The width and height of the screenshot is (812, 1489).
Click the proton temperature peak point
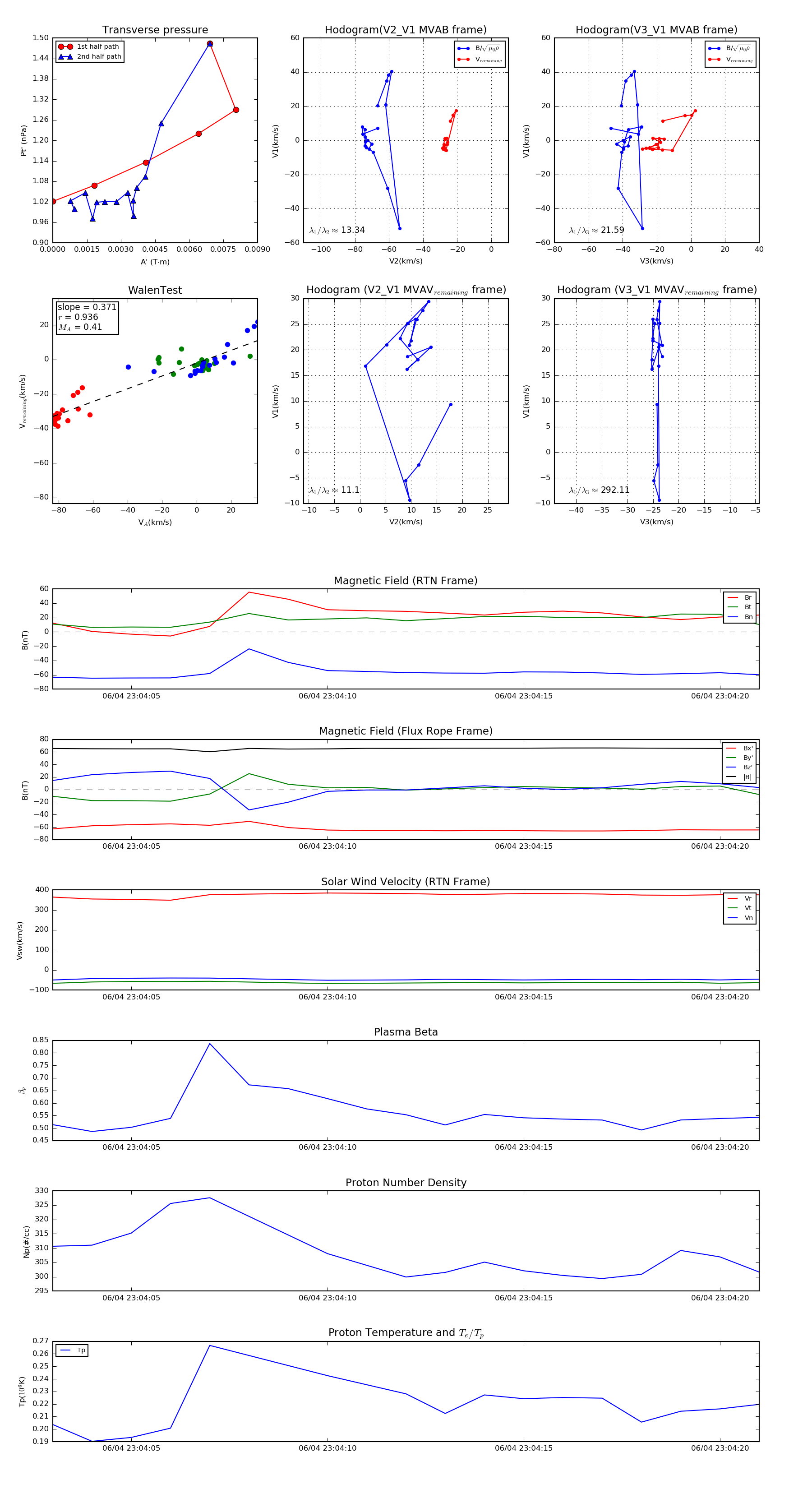210,1346
